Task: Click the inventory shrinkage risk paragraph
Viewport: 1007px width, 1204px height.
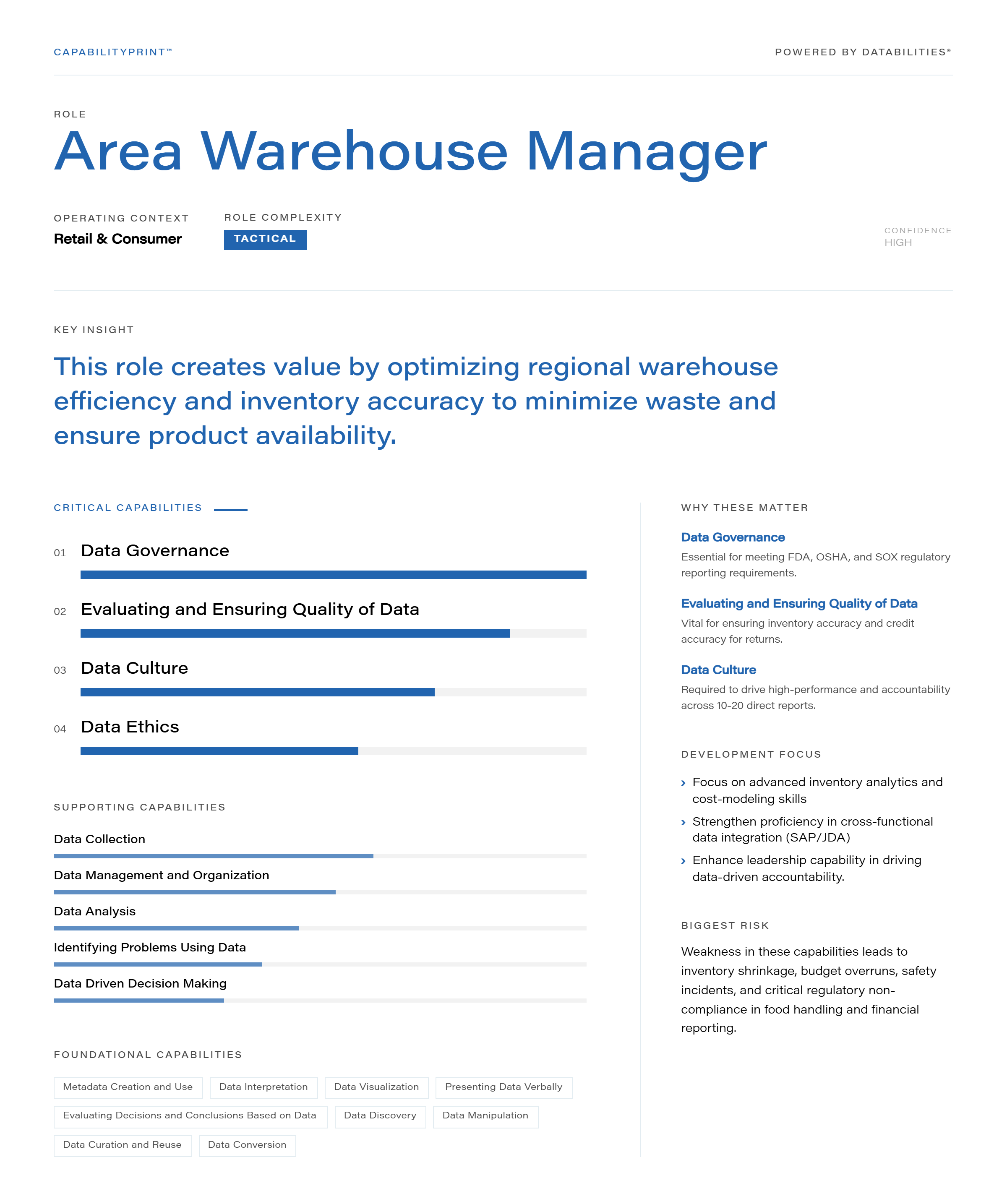Action: 809,990
